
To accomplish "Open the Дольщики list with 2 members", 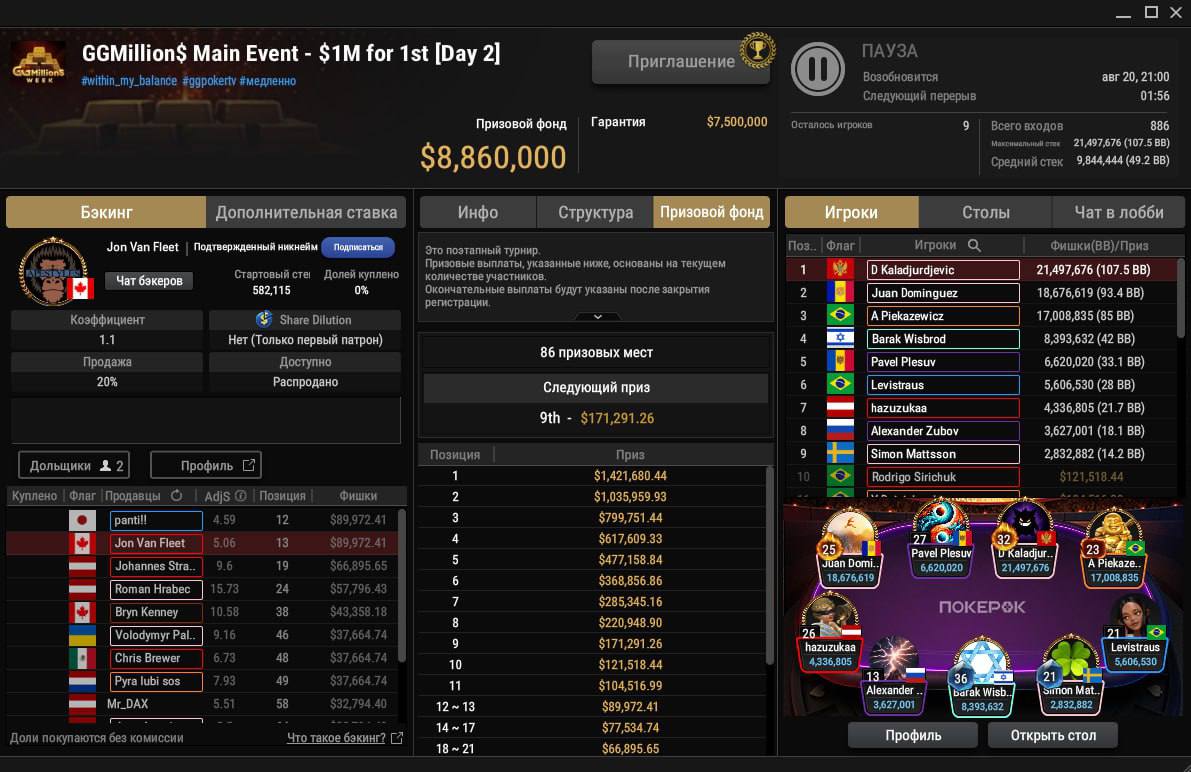I will (74, 465).
